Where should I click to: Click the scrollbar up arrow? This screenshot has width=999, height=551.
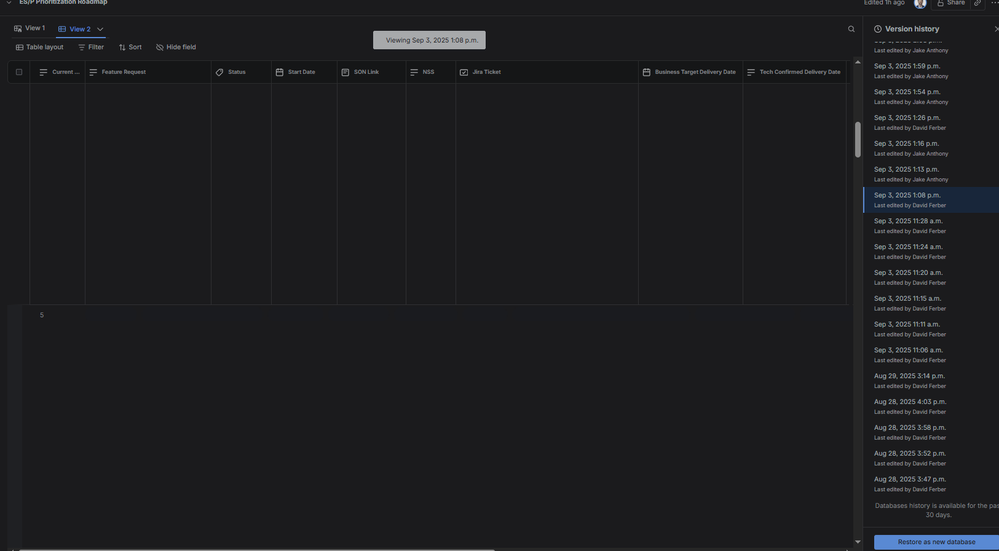(x=858, y=62)
